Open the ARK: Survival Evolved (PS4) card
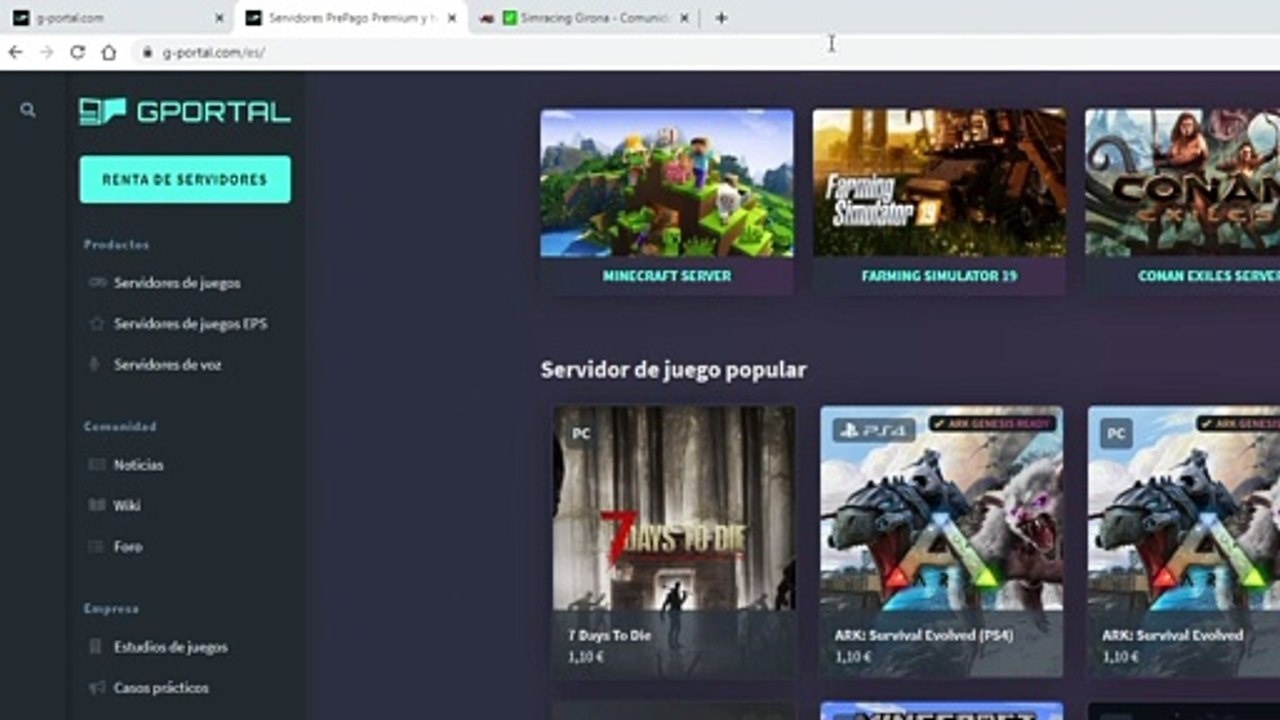 click(941, 542)
